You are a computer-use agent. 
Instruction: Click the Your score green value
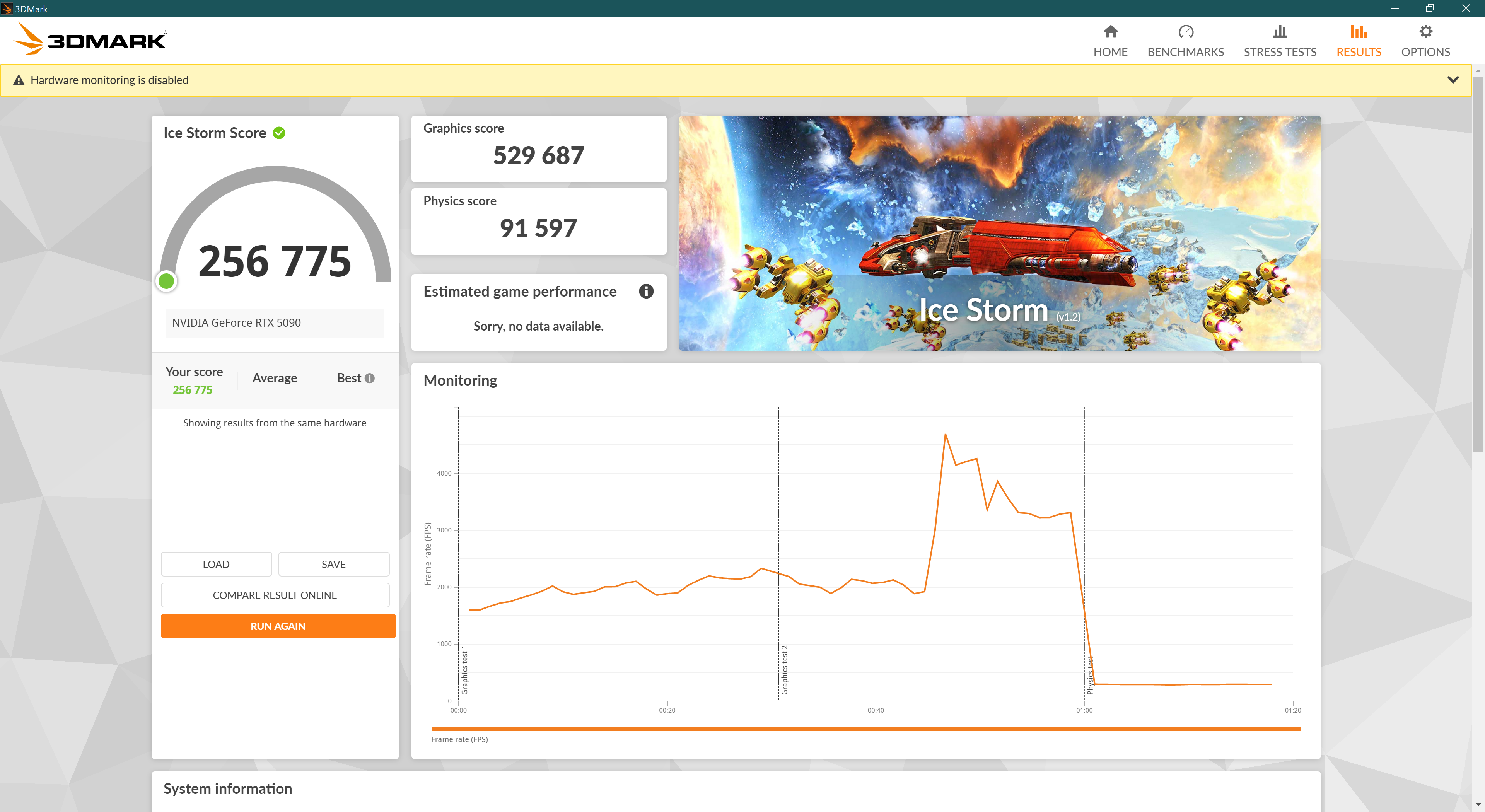point(193,390)
